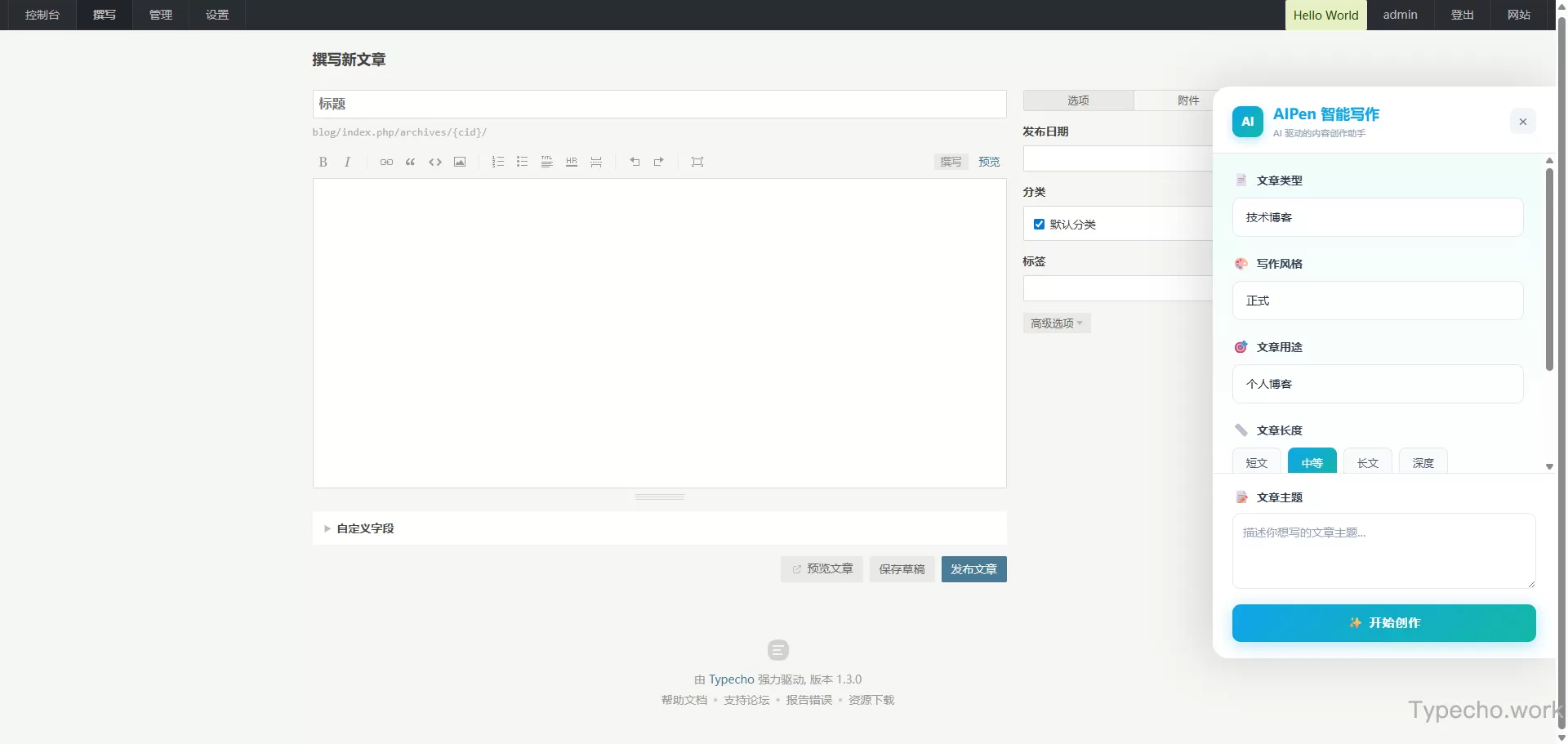This screenshot has width=1568, height=744.
Task: Switch to the 附件 tab
Action: pos(1187,100)
